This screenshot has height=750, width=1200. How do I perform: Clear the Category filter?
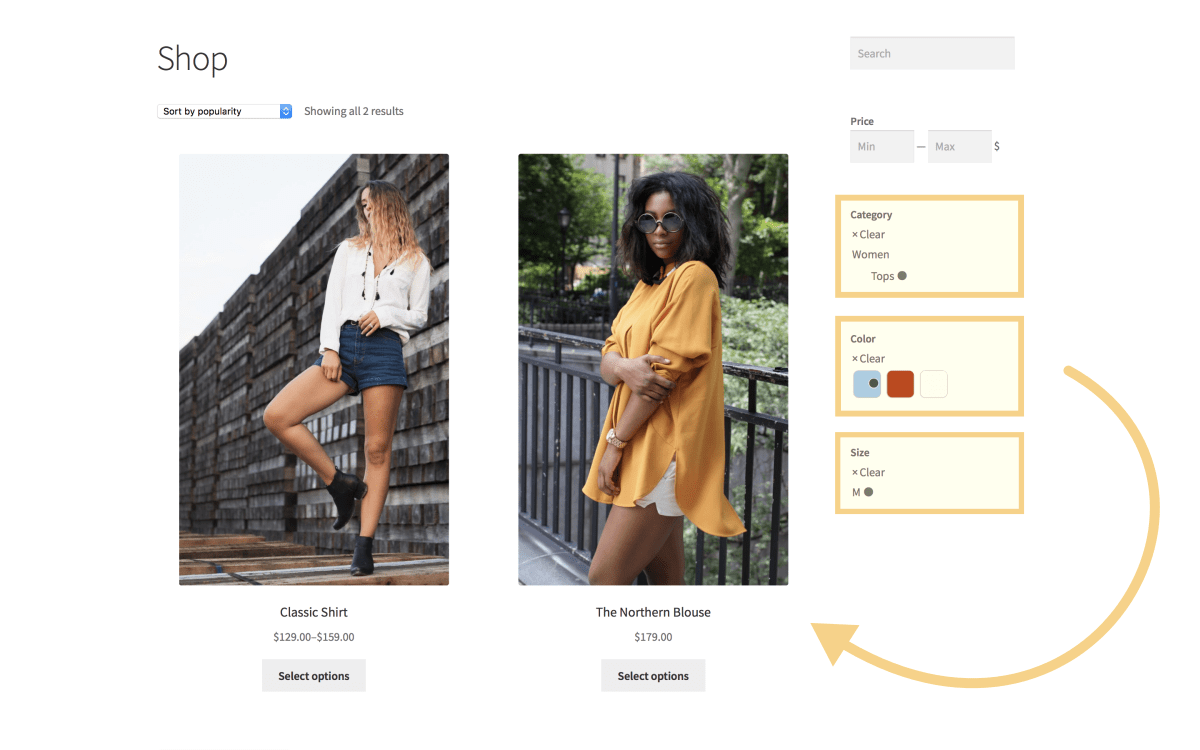tap(868, 235)
